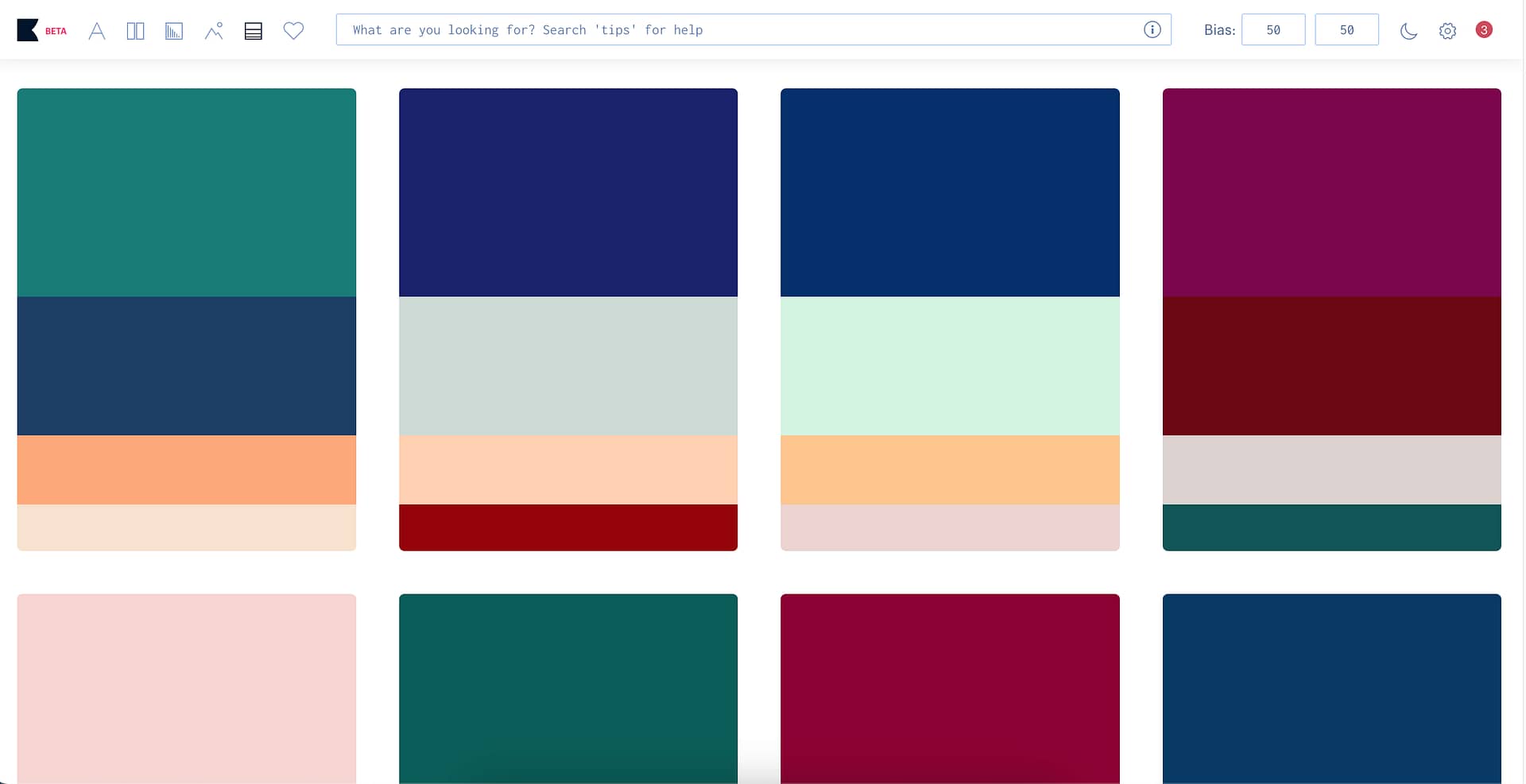
Task: Select the dark teal bottom swatch in fourth palette
Action: click(x=1332, y=527)
